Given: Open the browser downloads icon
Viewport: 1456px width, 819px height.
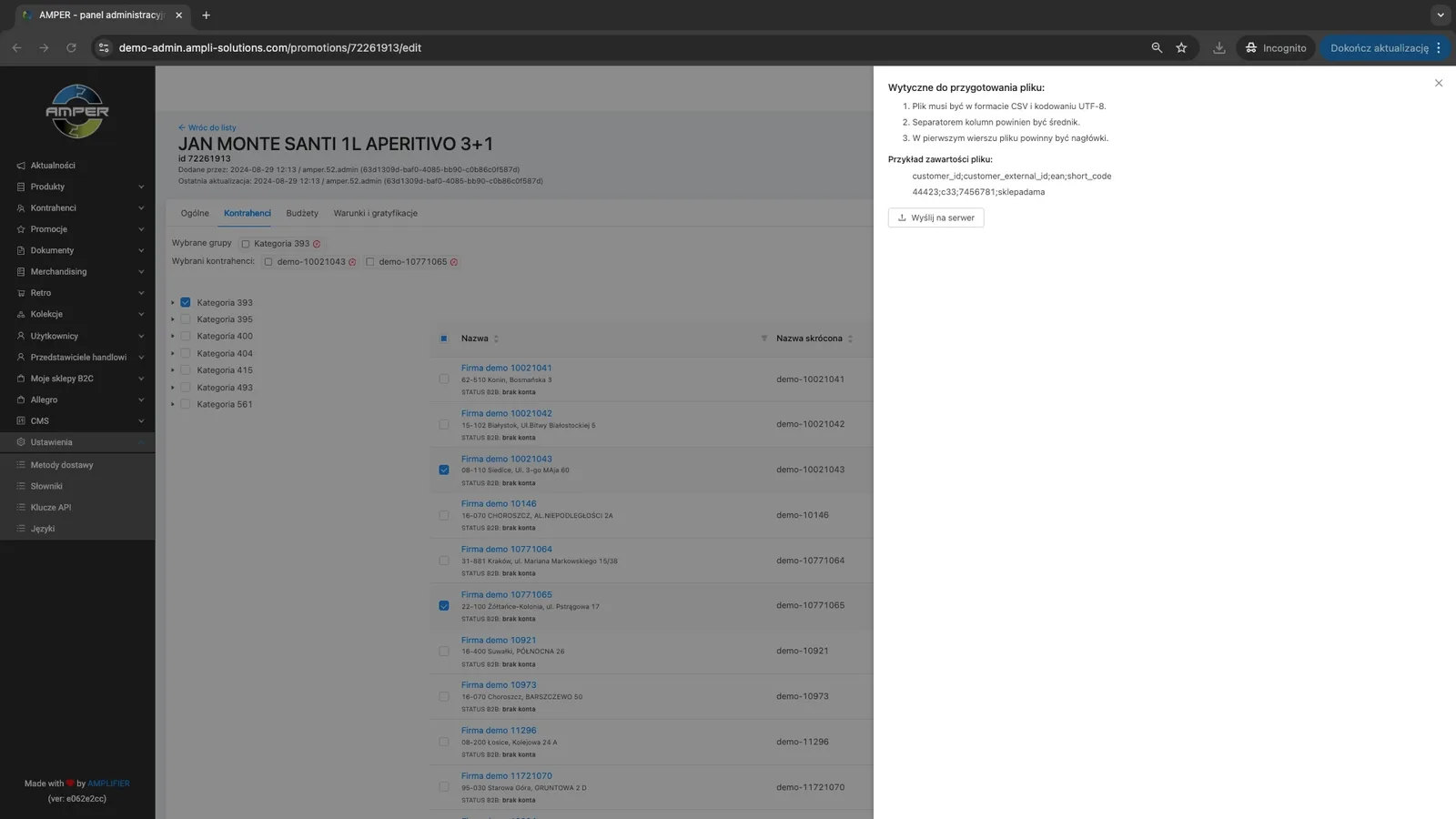Looking at the screenshot, I should point(1219,48).
